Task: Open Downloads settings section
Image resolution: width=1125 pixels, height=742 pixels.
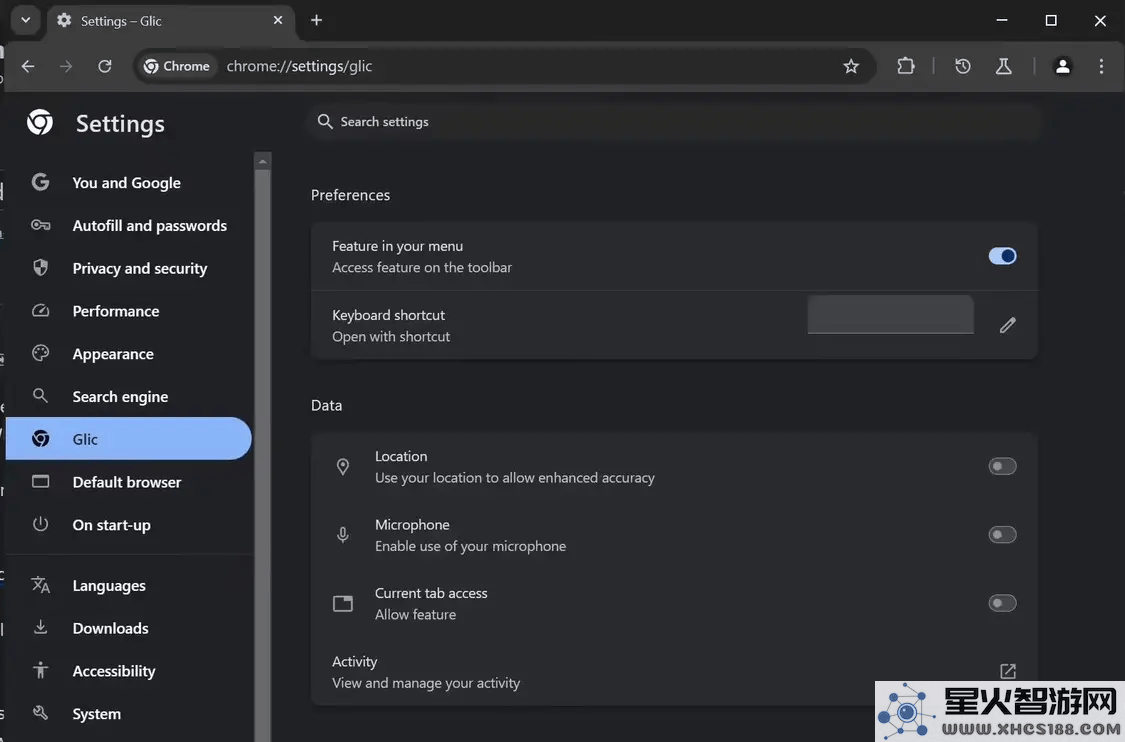Action: 128,628
